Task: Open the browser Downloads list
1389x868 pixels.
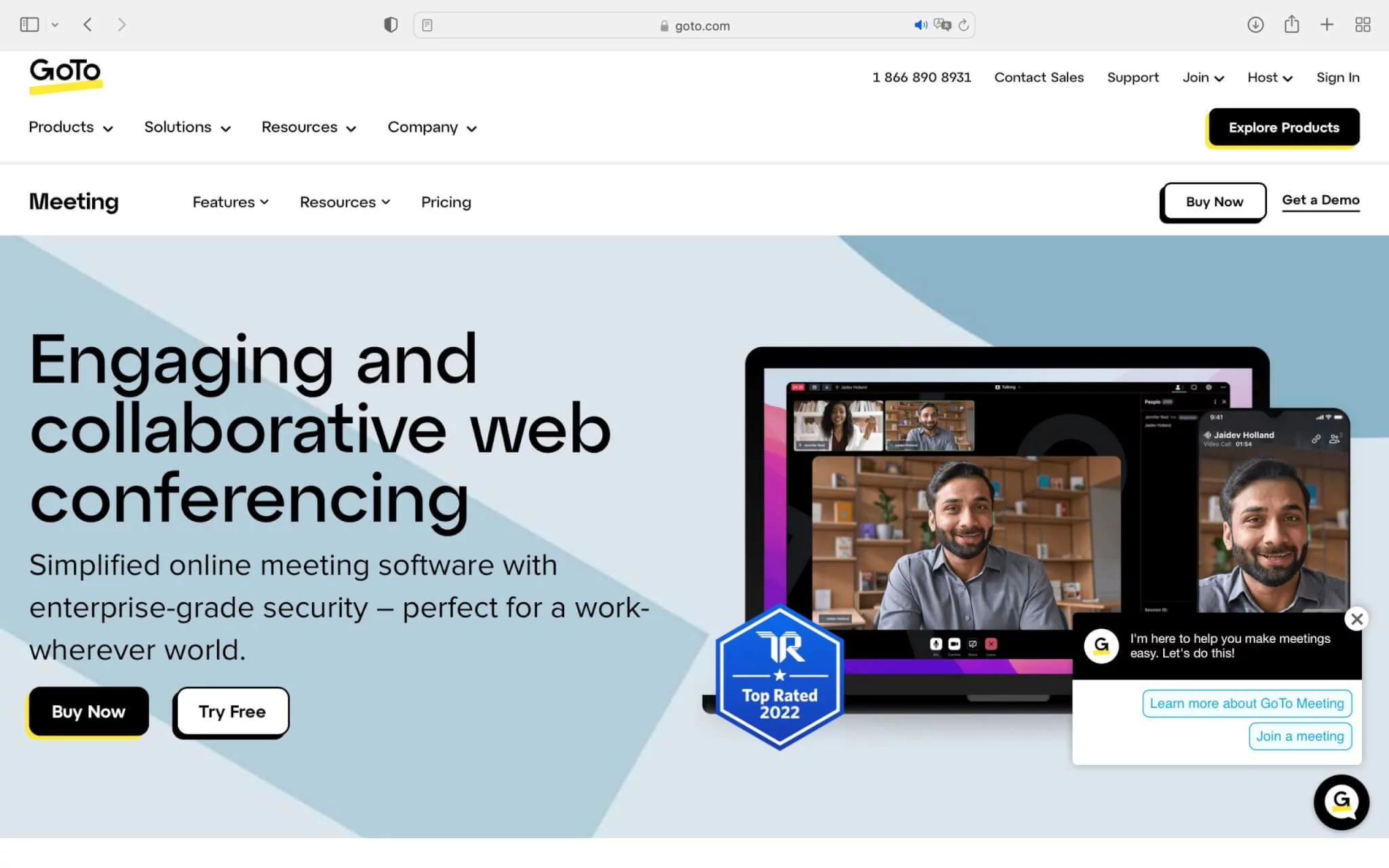Action: pyautogui.click(x=1255, y=24)
